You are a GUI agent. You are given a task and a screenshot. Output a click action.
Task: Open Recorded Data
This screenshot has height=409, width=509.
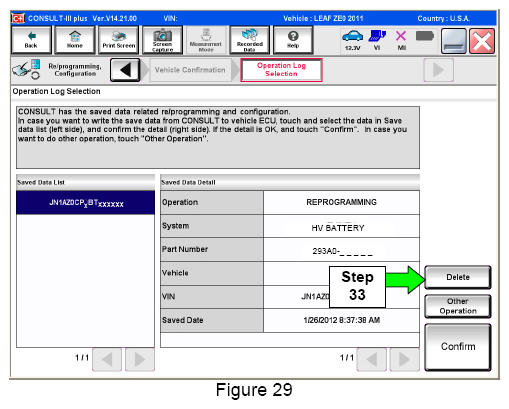coord(249,40)
